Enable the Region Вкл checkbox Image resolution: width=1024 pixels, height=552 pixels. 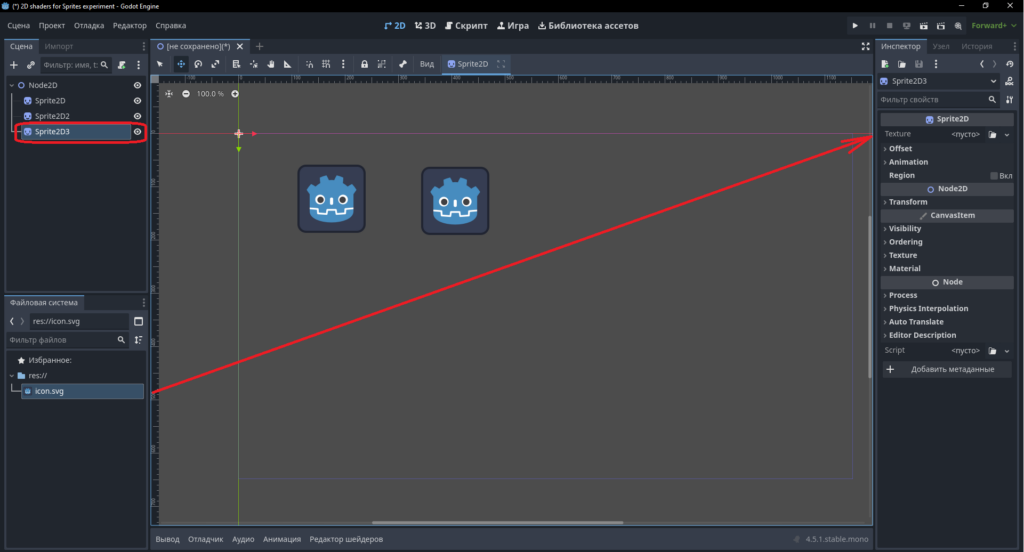(x=993, y=176)
